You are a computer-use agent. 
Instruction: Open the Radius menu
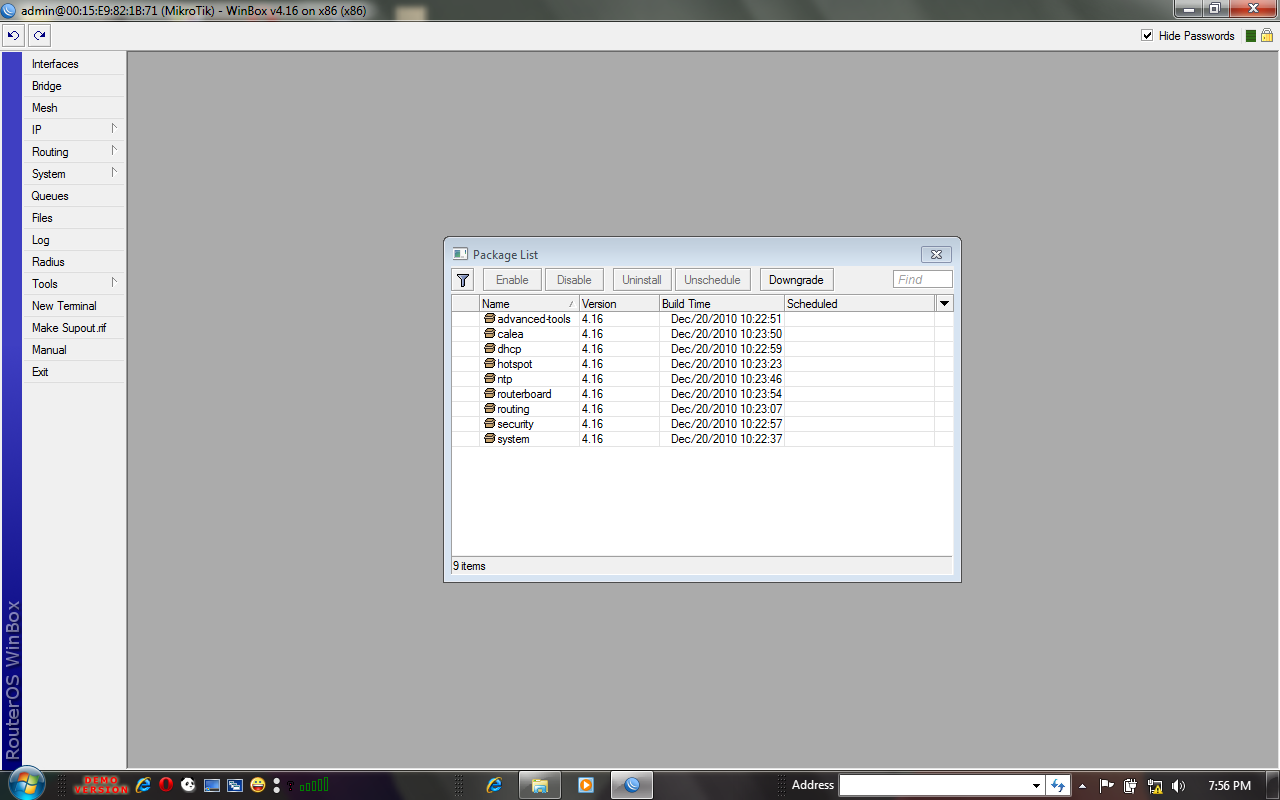[74, 262]
